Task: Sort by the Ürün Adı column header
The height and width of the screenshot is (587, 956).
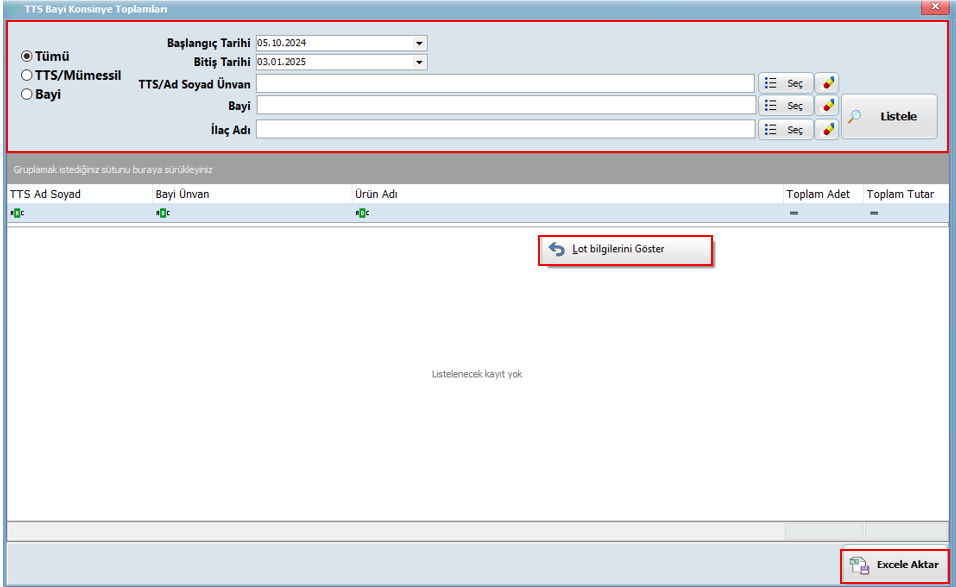Action: tap(566, 194)
